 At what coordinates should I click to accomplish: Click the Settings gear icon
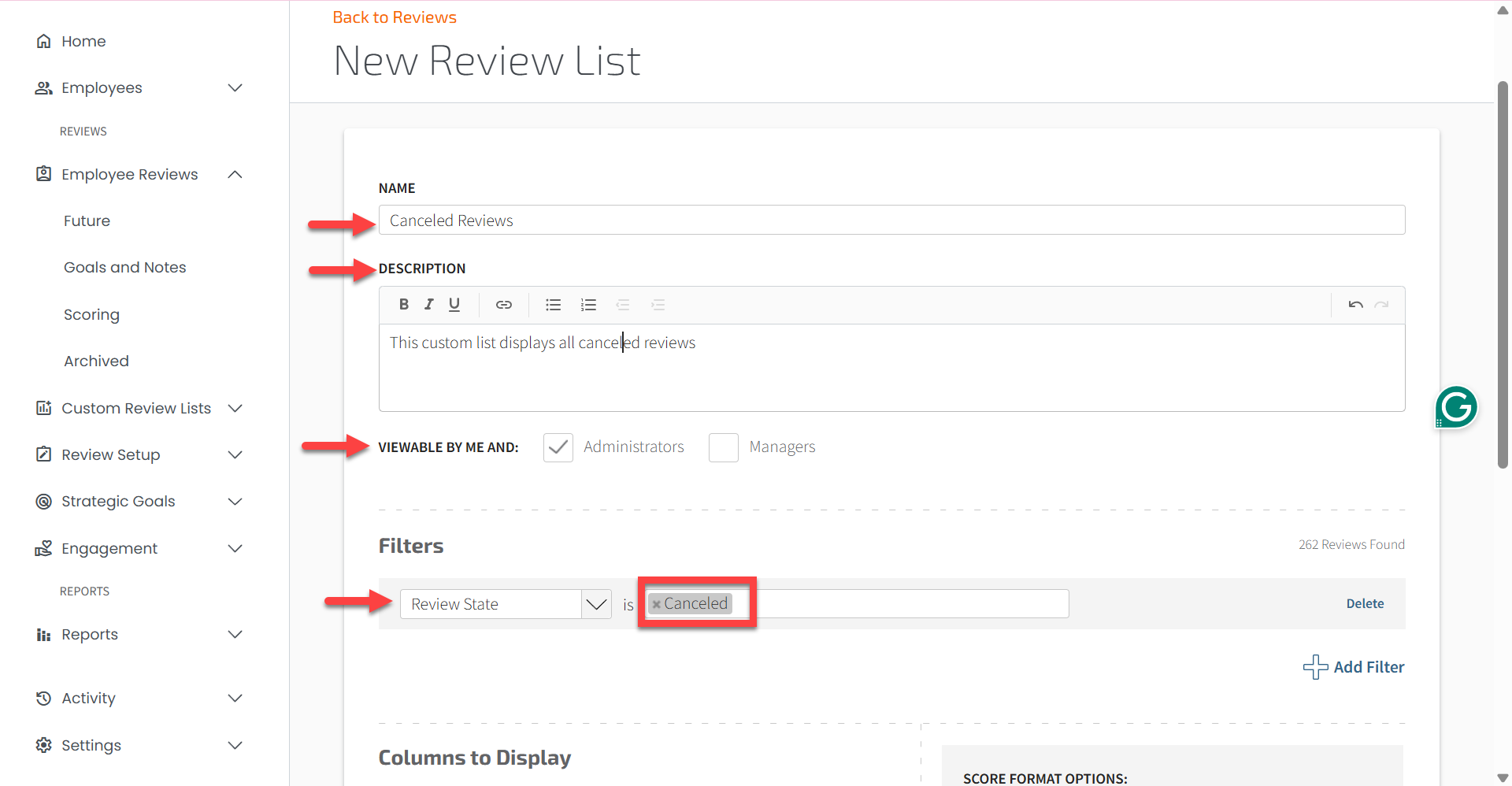tap(44, 745)
